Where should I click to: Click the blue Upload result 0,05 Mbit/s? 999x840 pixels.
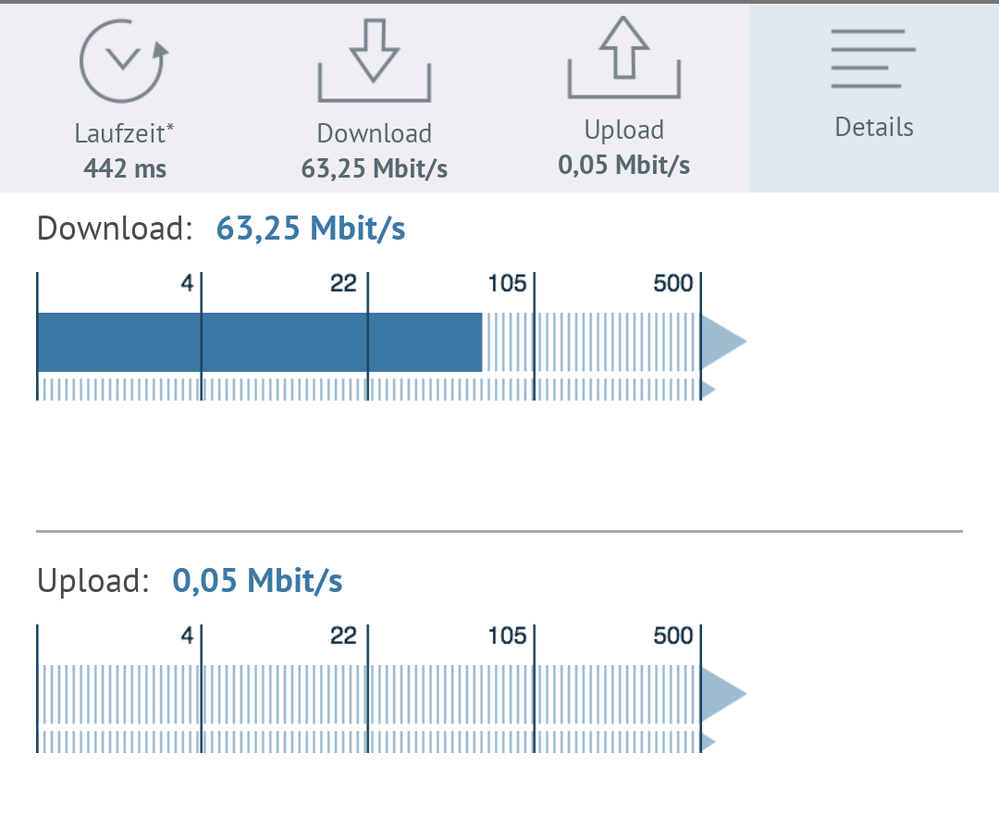tap(258, 580)
